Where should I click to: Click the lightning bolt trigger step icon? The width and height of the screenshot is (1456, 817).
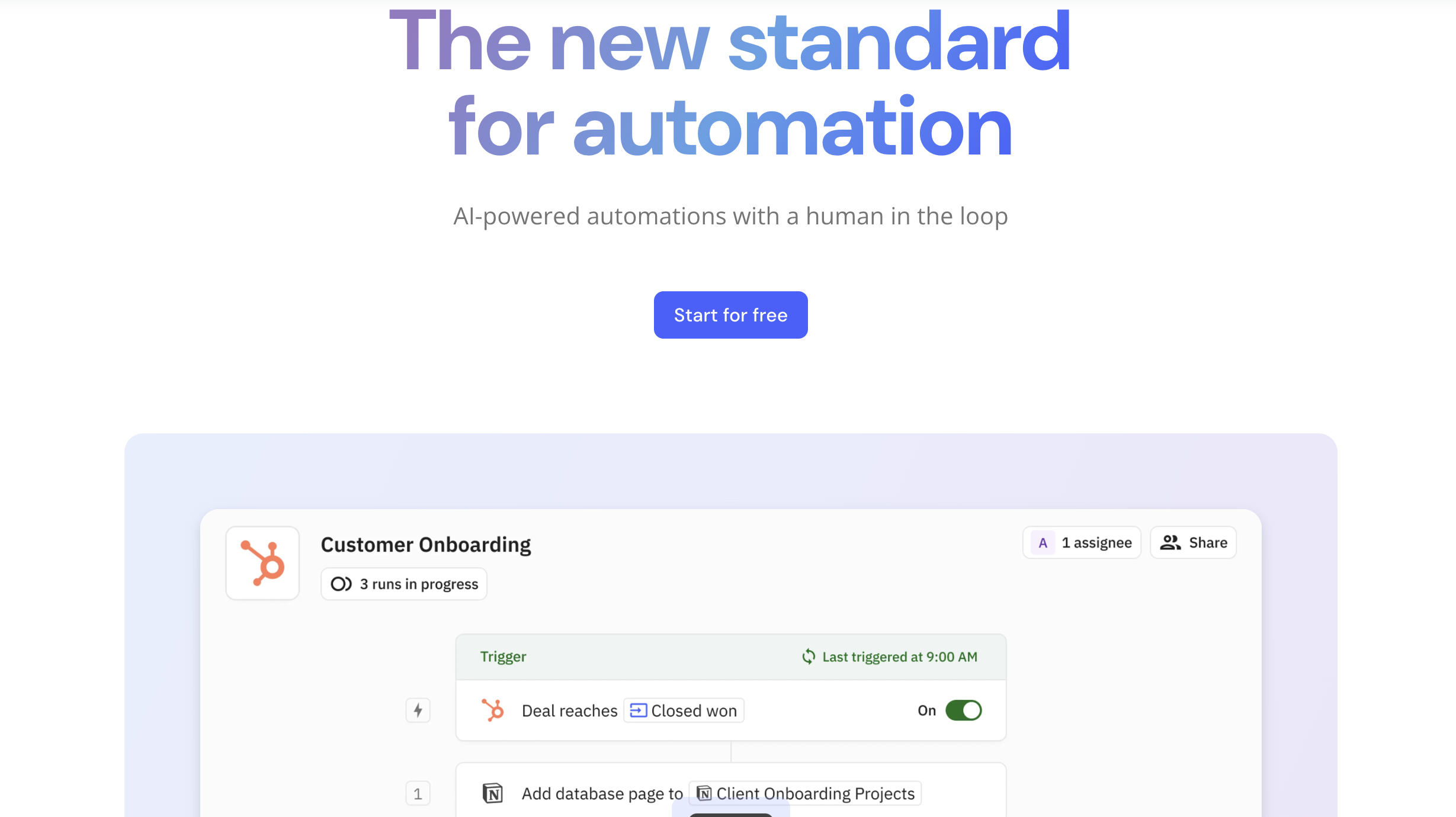coord(418,710)
